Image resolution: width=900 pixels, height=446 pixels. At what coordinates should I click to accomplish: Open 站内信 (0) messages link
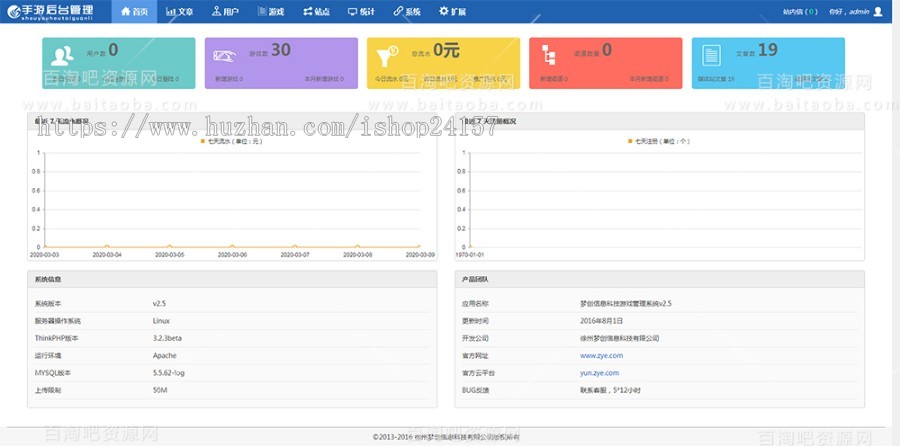[800, 11]
